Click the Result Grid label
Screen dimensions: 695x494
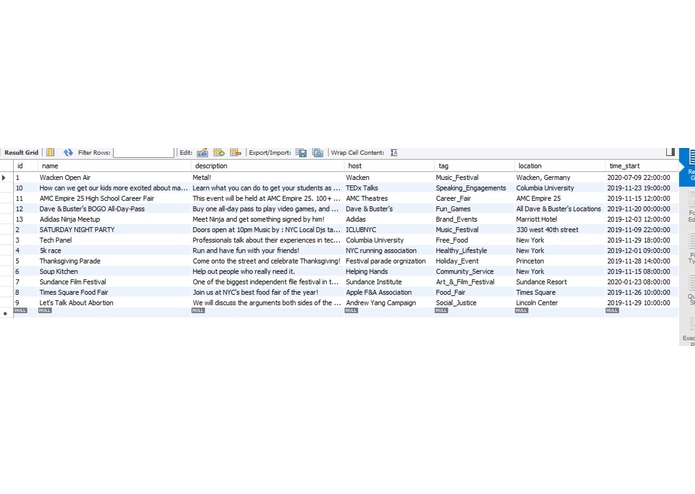[x=21, y=152]
